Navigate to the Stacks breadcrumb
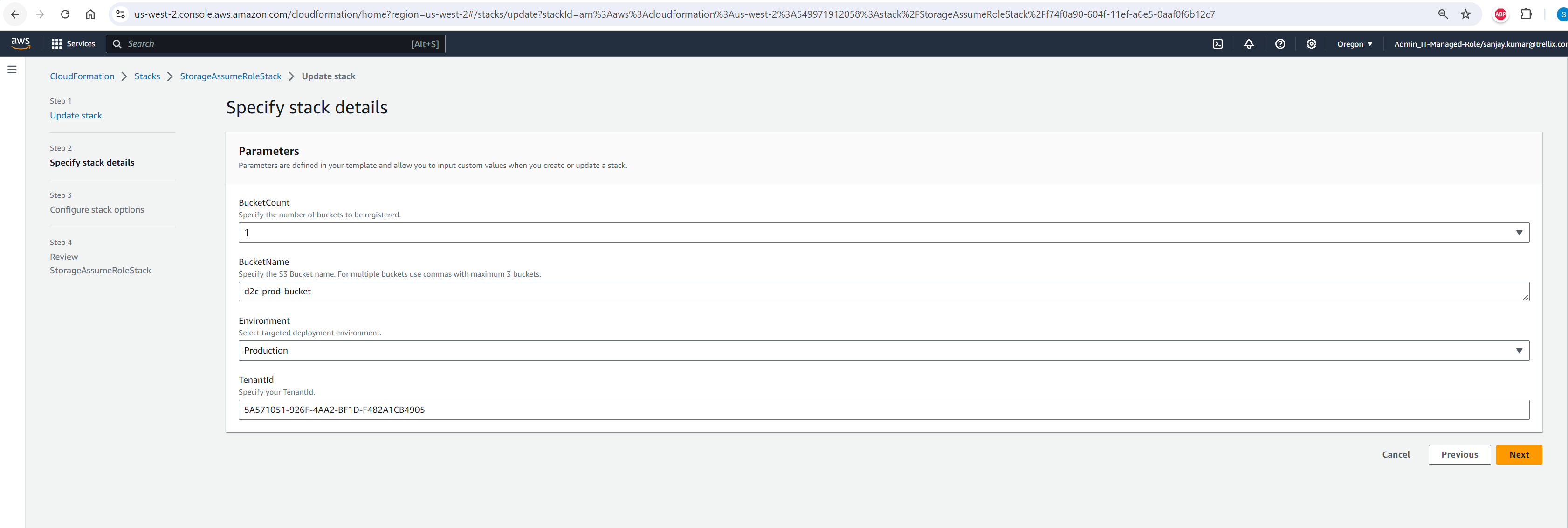The image size is (1568, 528). (x=147, y=76)
